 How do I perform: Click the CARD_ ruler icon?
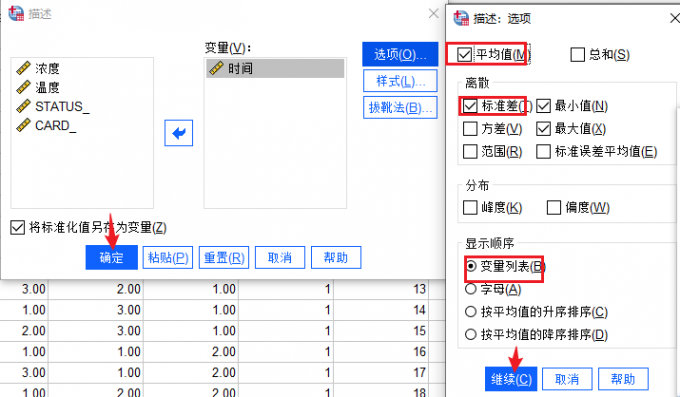[x=23, y=125]
